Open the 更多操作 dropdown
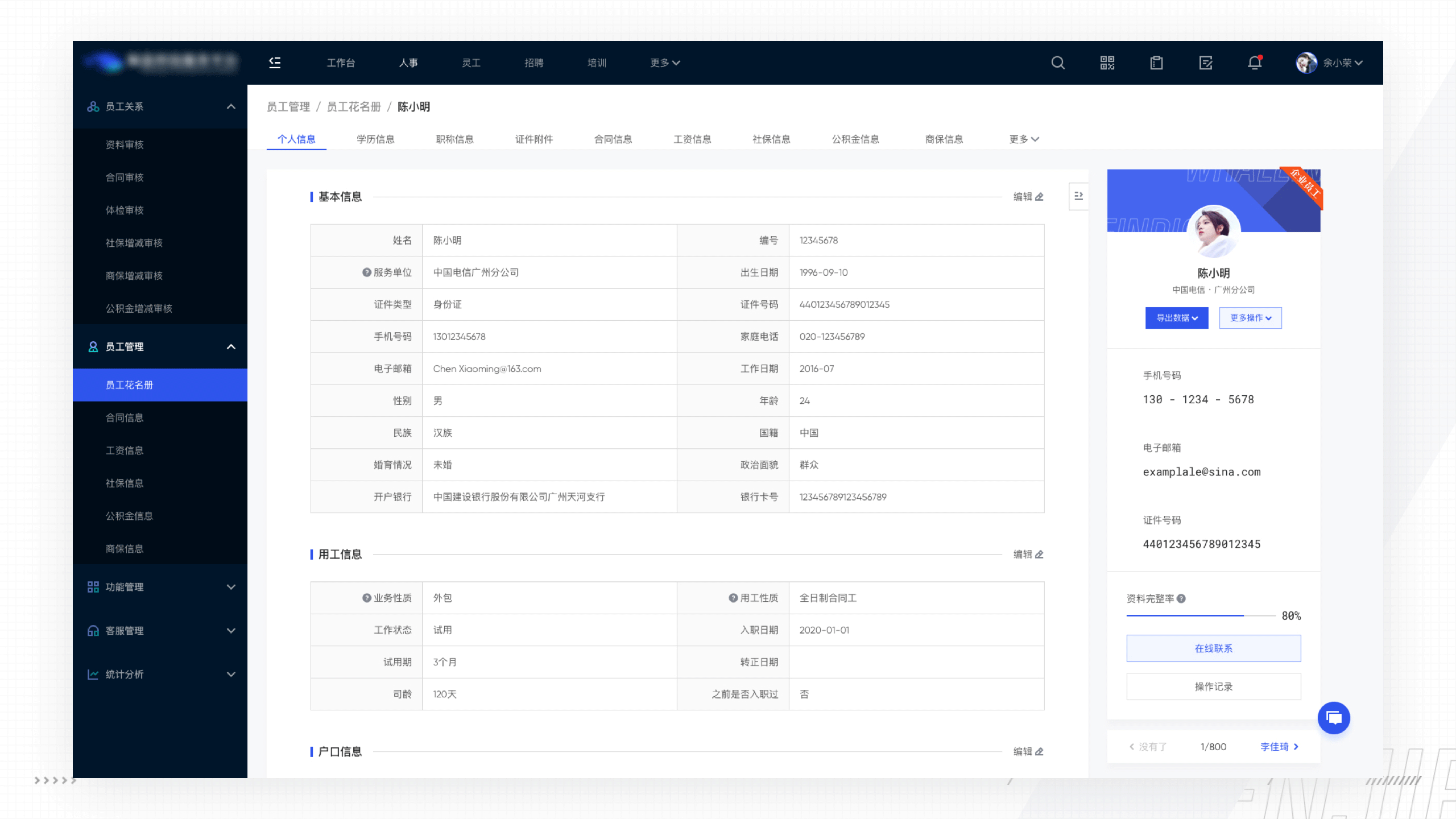Viewport: 1456px width, 819px height. click(x=1250, y=318)
